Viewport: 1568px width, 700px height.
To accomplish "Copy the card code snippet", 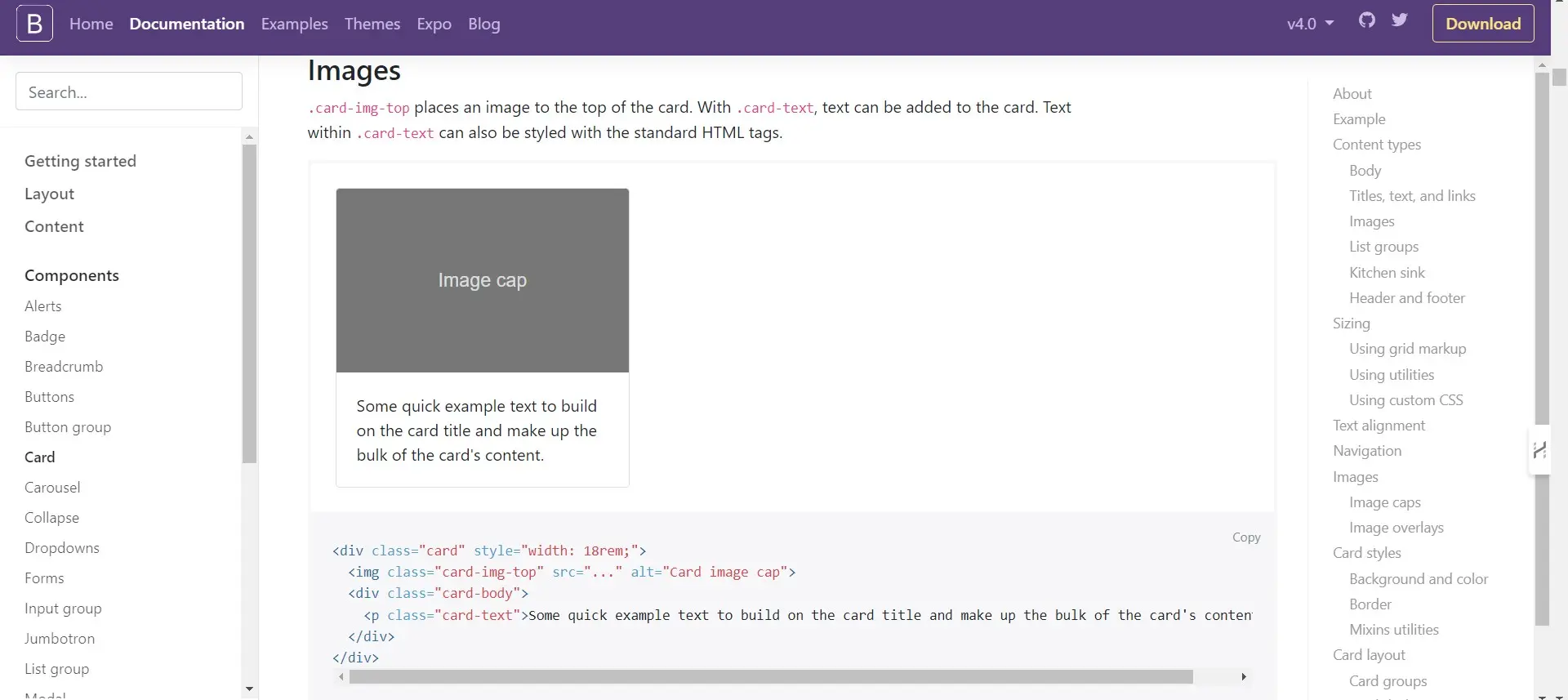I will tap(1245, 537).
